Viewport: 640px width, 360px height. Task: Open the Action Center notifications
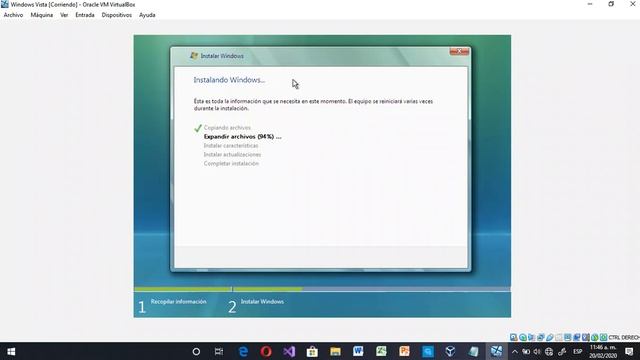(x=629, y=351)
